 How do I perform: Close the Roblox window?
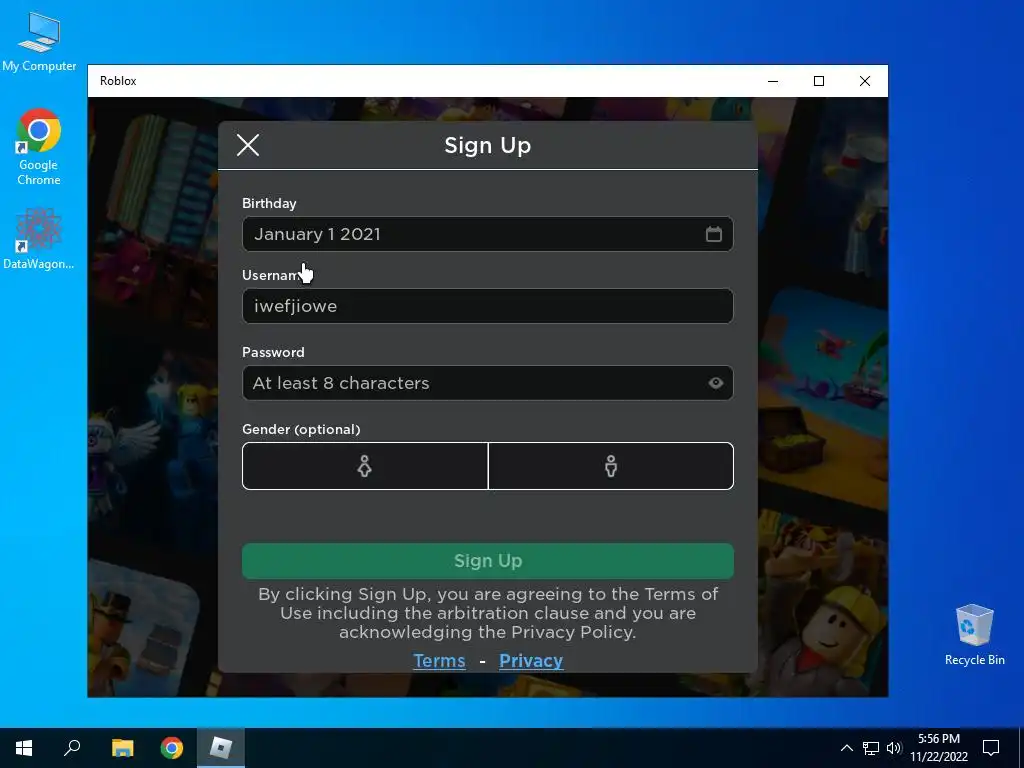pos(865,81)
